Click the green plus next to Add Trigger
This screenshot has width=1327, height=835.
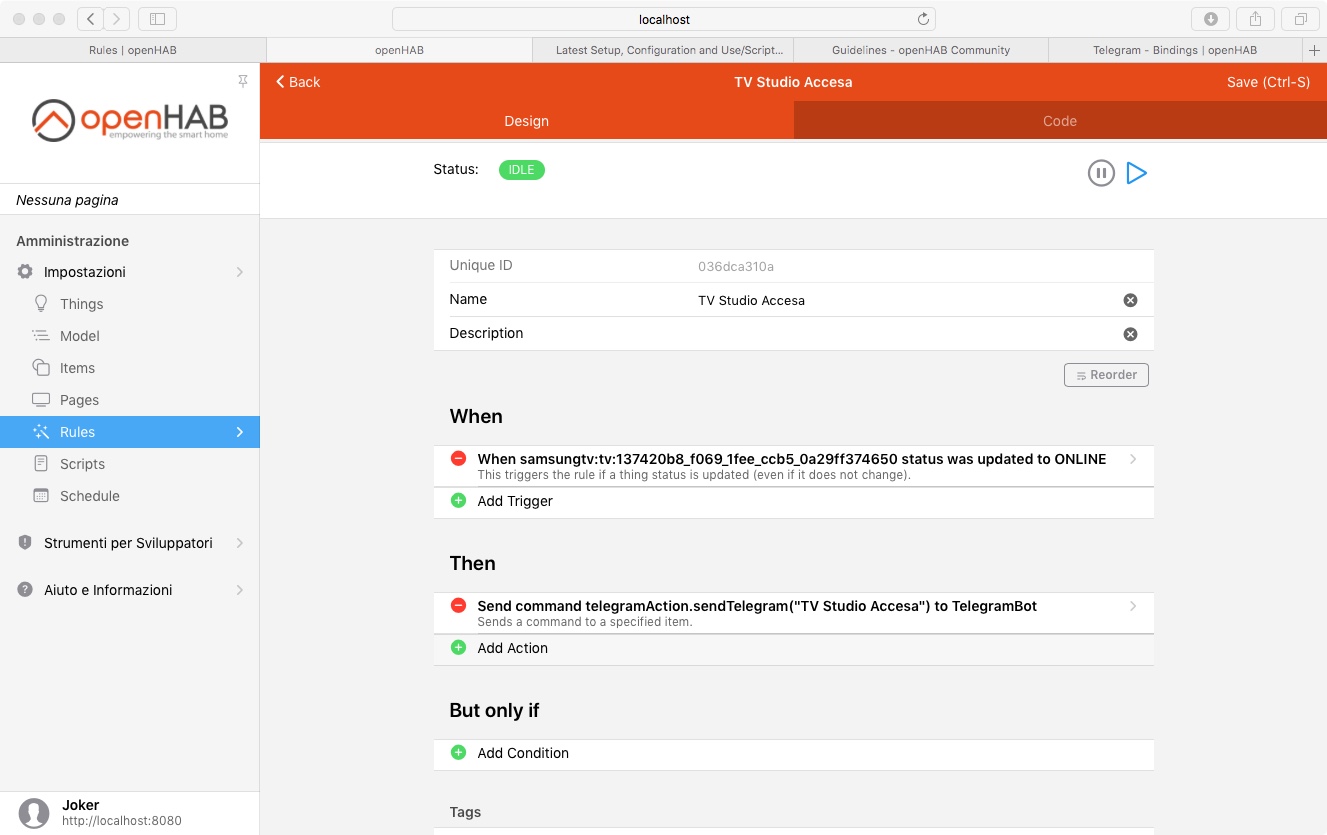458,501
